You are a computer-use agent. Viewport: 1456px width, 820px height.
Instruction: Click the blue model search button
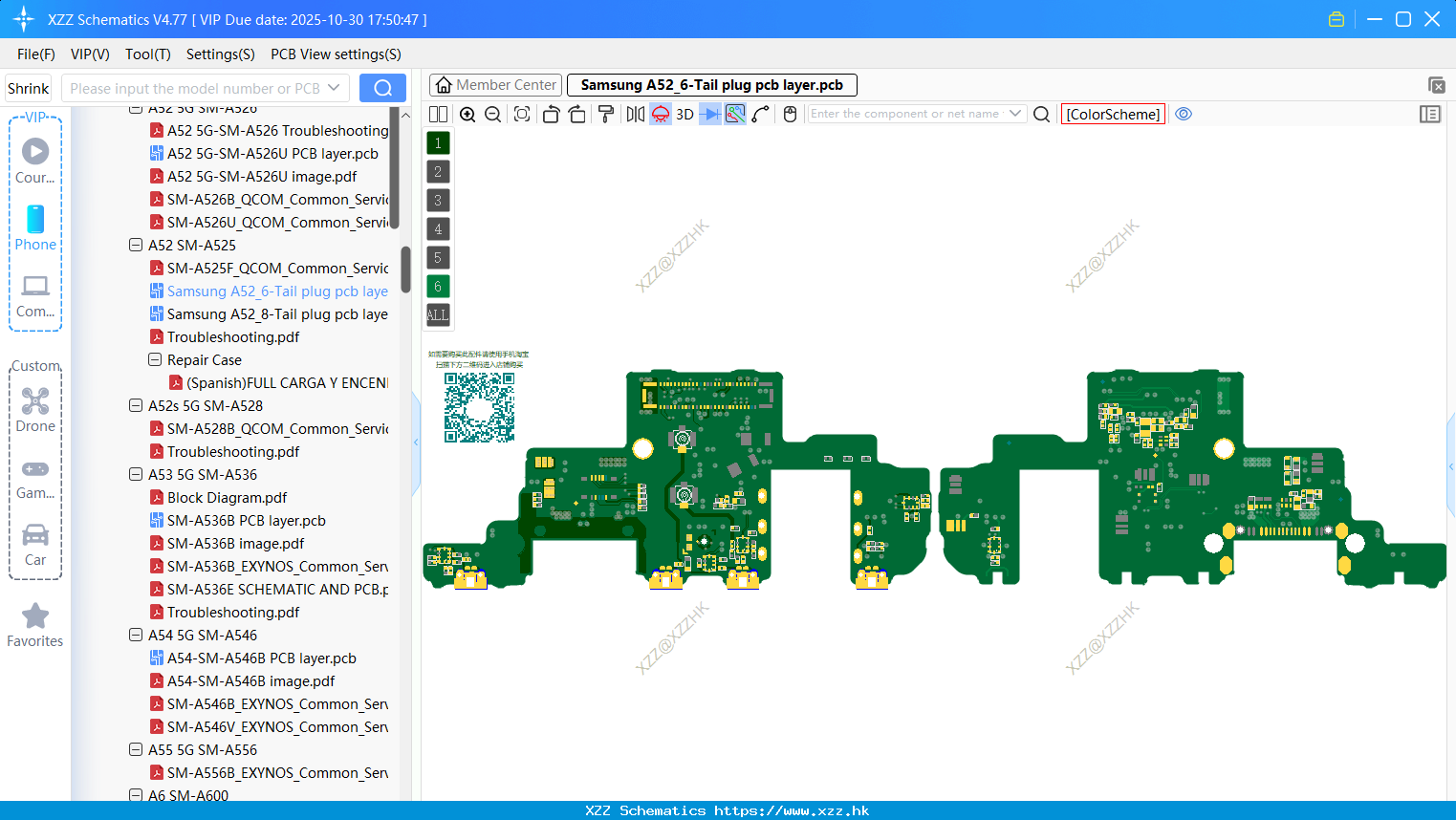tap(382, 88)
